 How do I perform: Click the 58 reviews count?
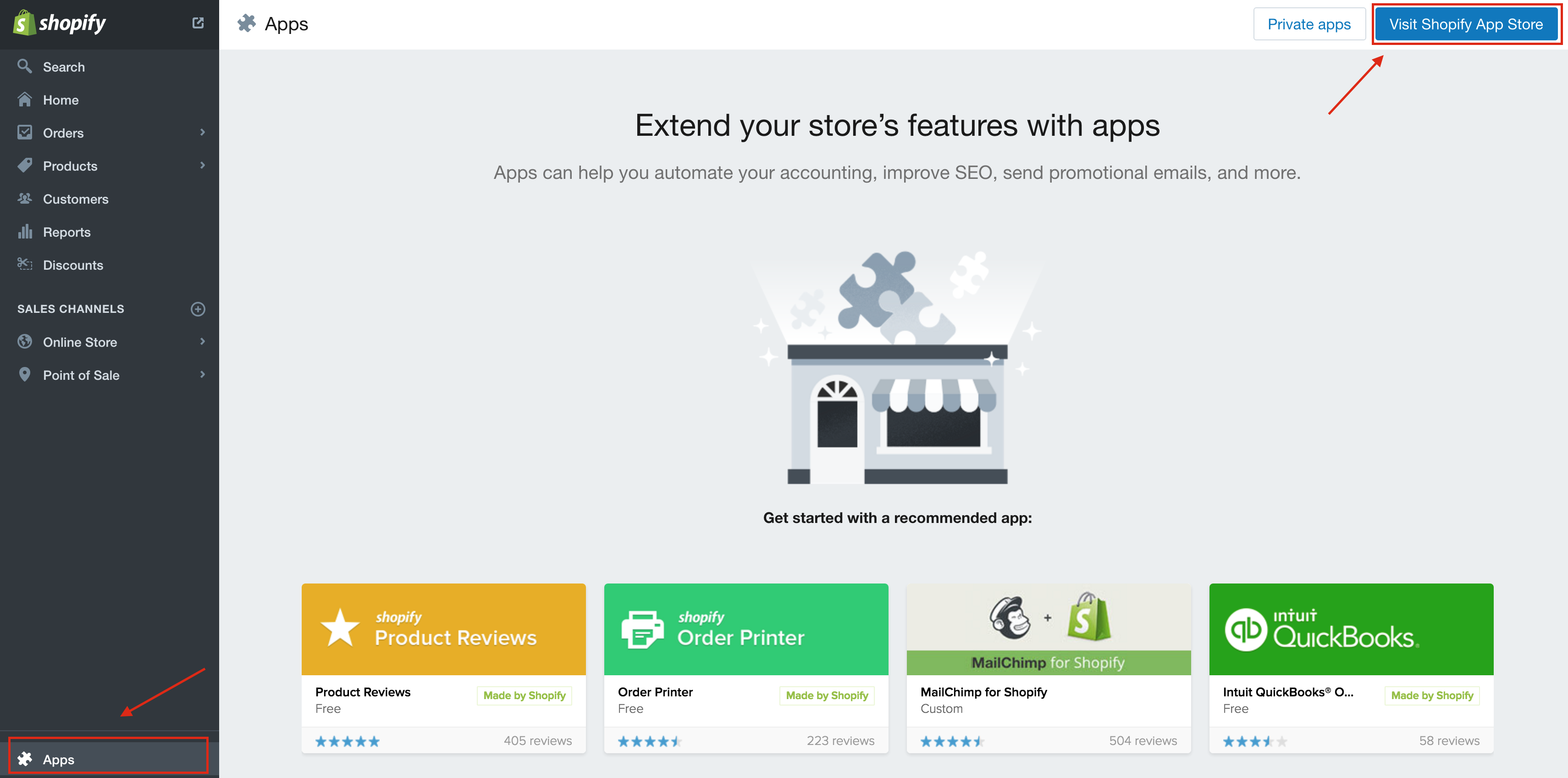click(1449, 740)
